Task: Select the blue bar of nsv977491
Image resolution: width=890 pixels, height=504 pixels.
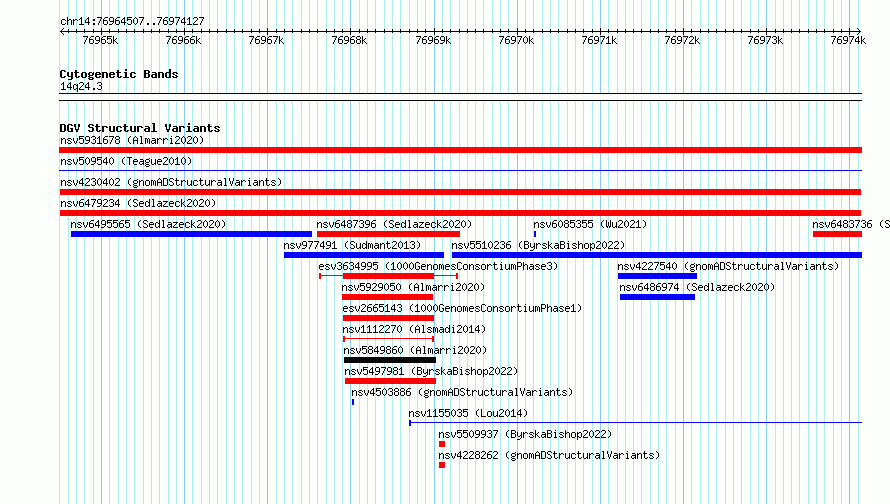Action: coord(364,255)
